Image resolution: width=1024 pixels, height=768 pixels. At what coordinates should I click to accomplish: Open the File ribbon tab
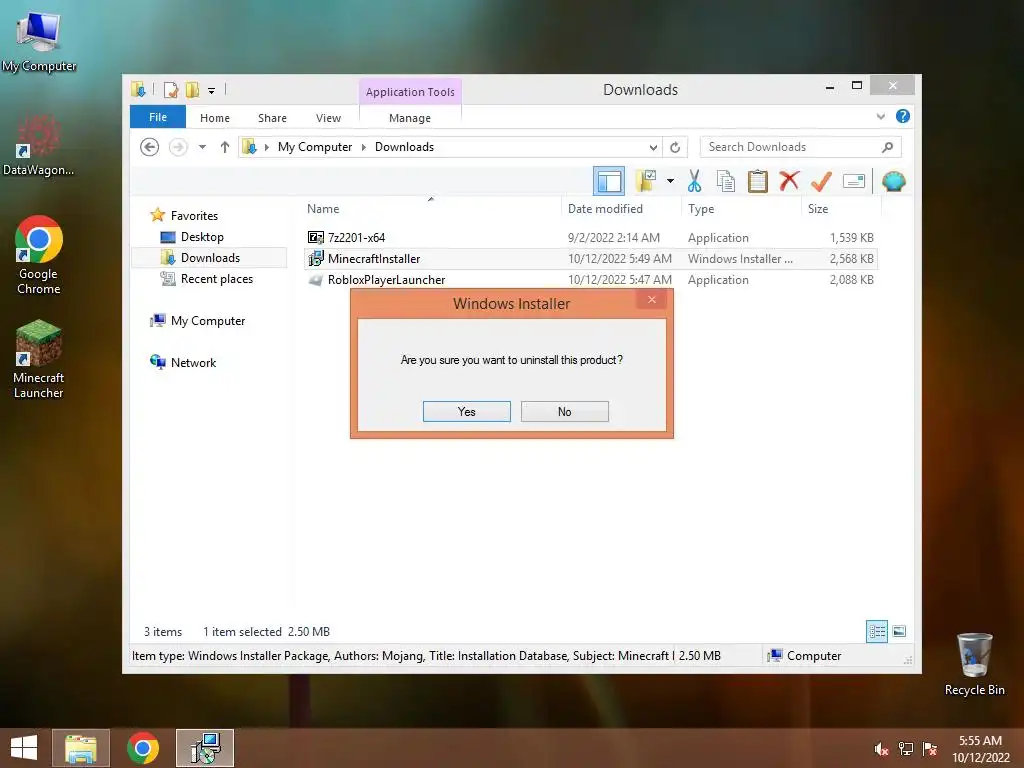click(x=157, y=117)
